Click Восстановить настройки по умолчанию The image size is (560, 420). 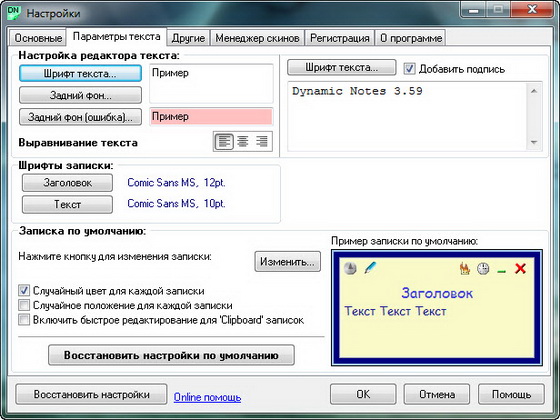(171, 355)
